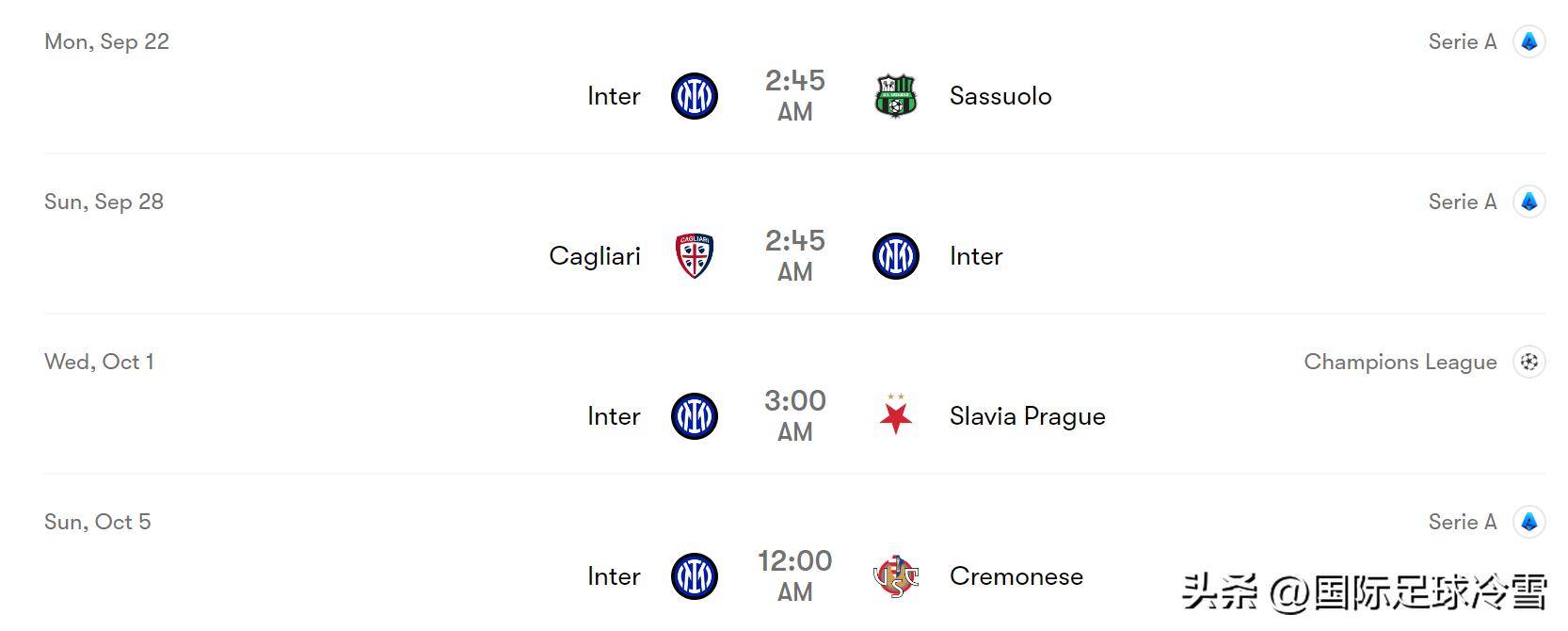Screen dimensions: 1568x631
Task: Click Serie A icon in Sep 22 row
Action: [x=1529, y=41]
